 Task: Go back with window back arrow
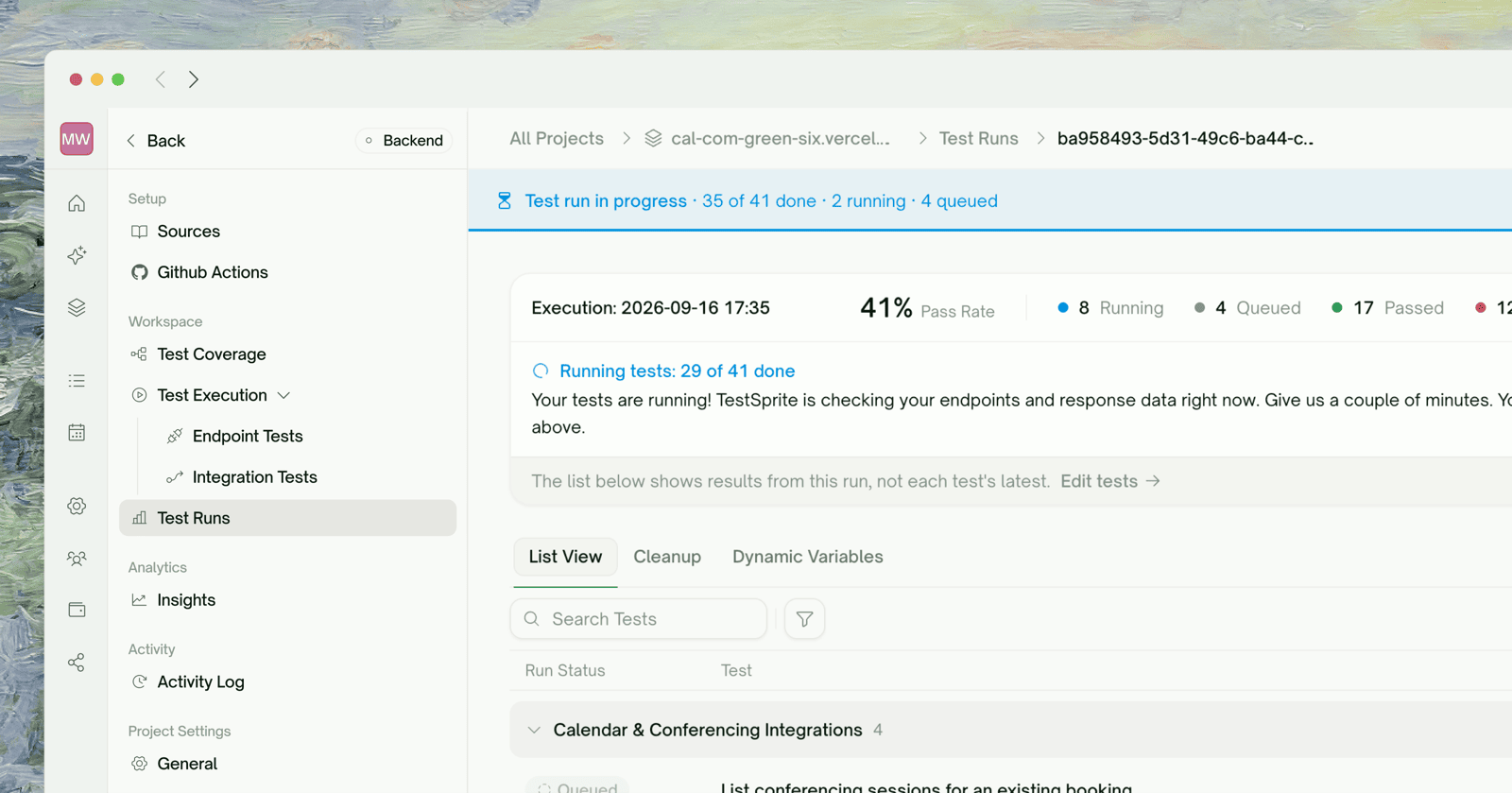pos(161,79)
